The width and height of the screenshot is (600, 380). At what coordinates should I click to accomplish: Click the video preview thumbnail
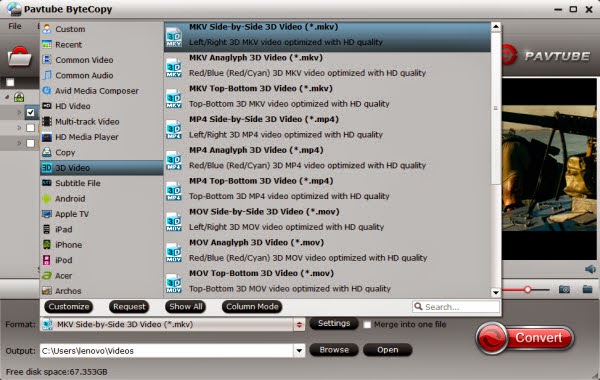(x=549, y=168)
